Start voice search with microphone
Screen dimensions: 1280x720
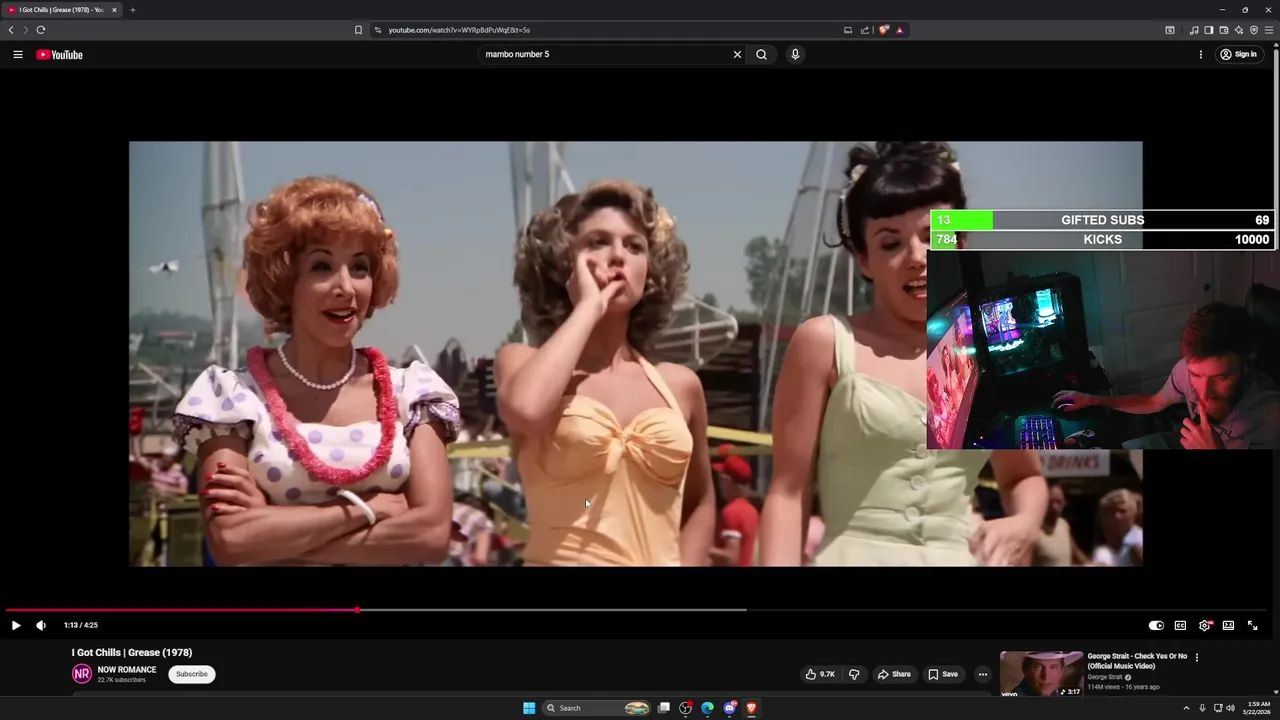(x=795, y=55)
